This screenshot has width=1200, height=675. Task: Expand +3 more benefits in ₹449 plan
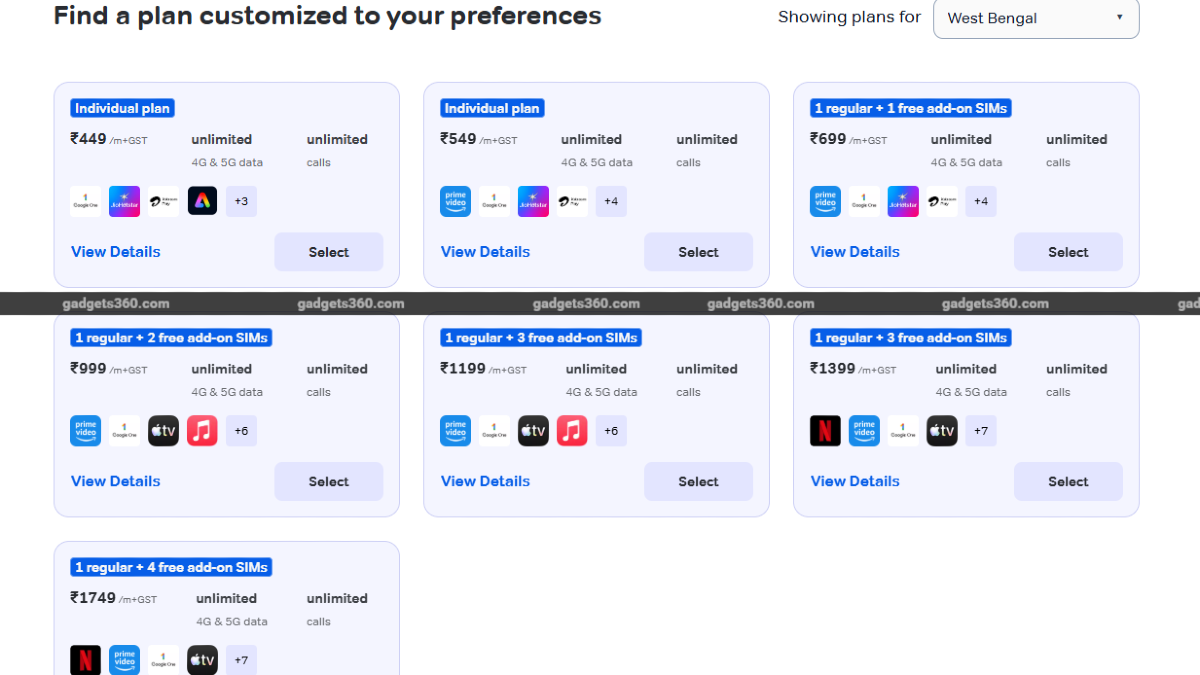tap(241, 201)
